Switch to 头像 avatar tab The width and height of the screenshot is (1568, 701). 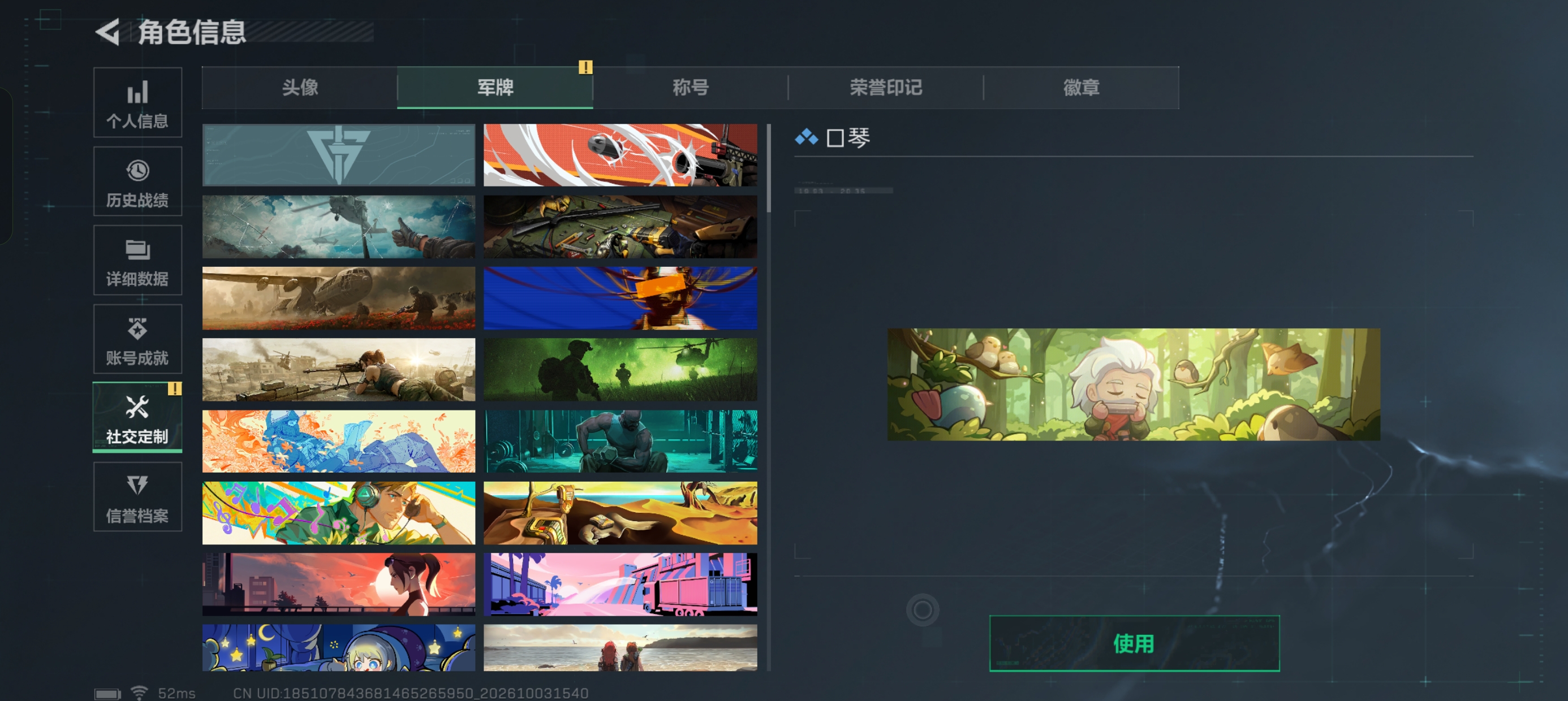(x=299, y=88)
